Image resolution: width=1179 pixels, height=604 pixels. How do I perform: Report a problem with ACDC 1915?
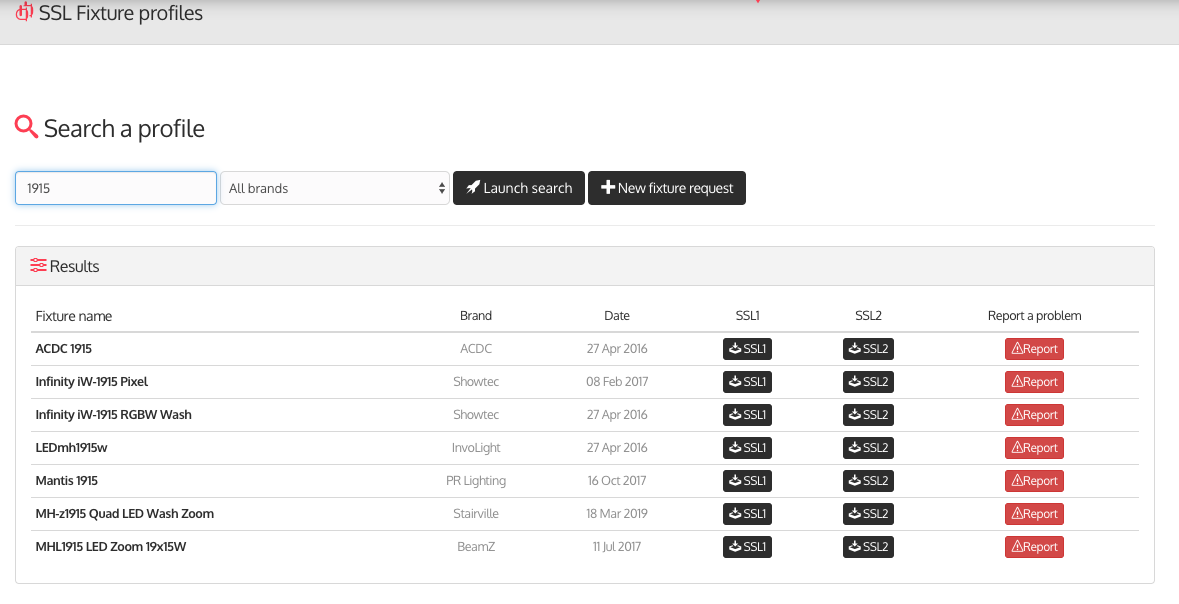[x=1034, y=349]
